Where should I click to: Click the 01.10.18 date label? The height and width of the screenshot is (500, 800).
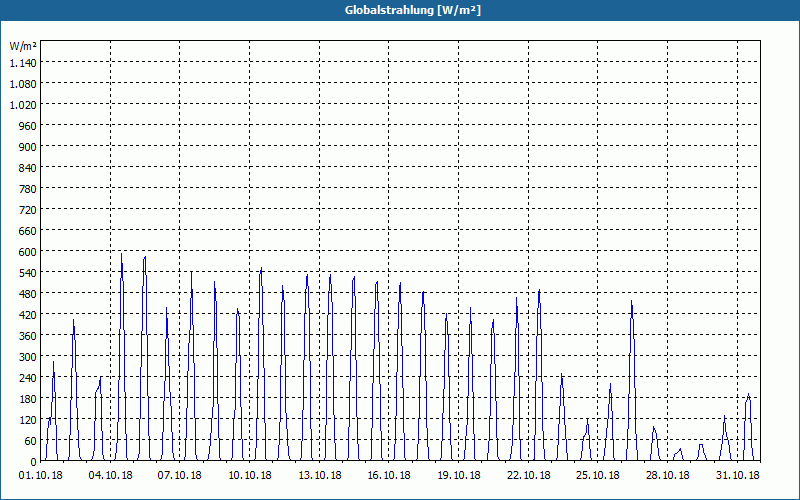[x=41, y=476]
